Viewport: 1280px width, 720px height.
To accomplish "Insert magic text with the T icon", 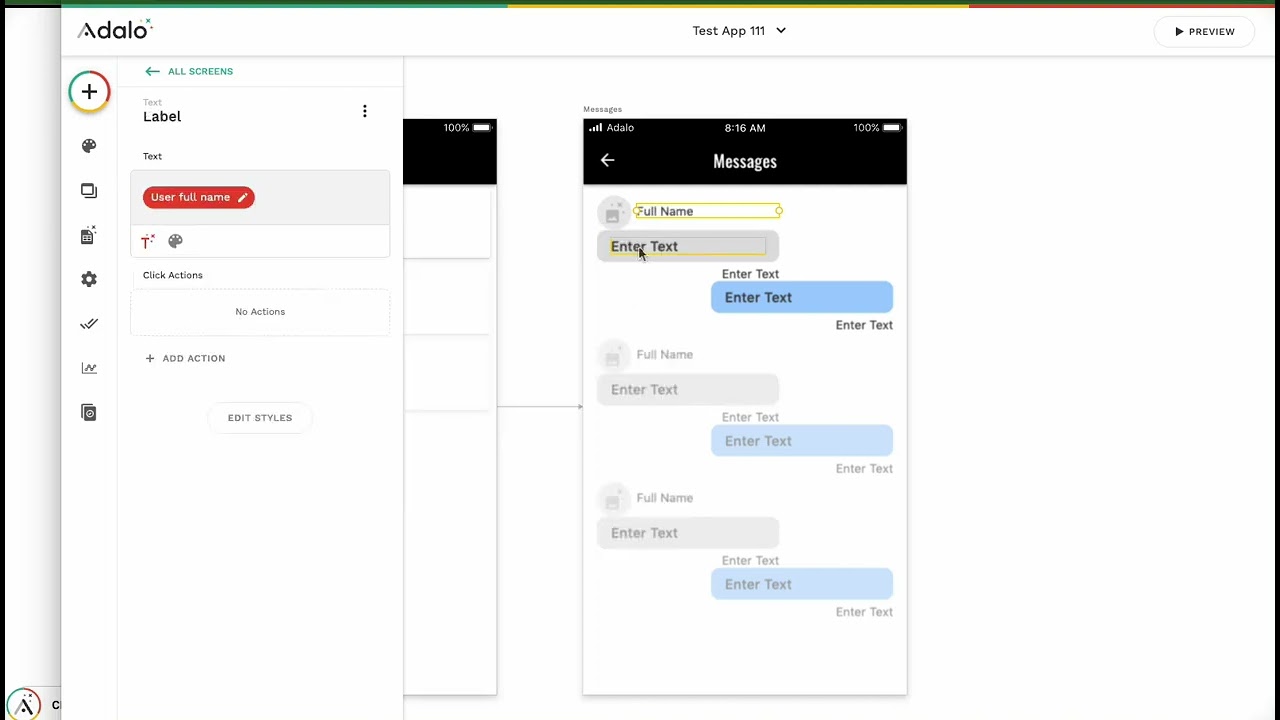I will point(148,241).
